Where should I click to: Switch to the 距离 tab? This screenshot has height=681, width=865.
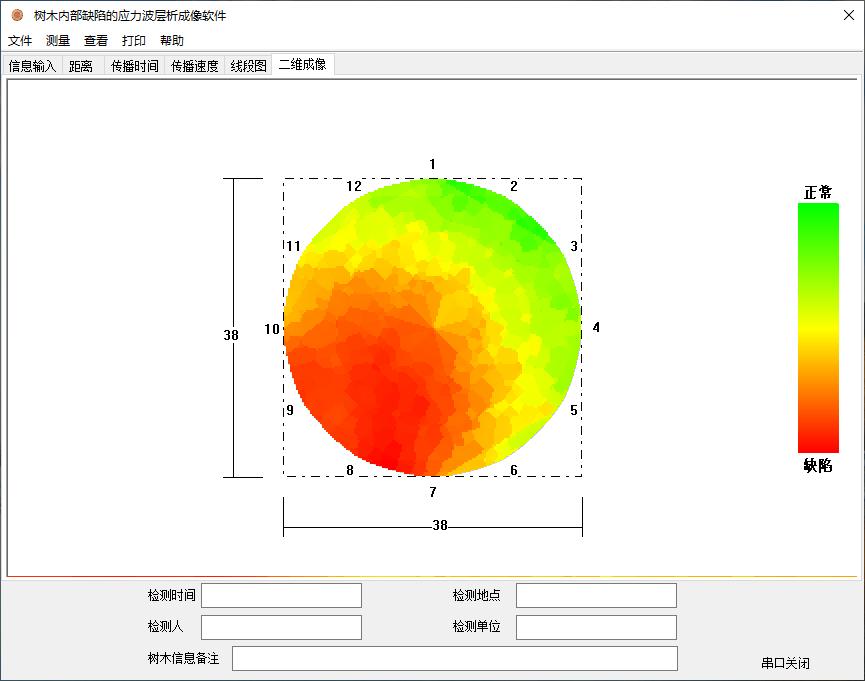point(81,66)
